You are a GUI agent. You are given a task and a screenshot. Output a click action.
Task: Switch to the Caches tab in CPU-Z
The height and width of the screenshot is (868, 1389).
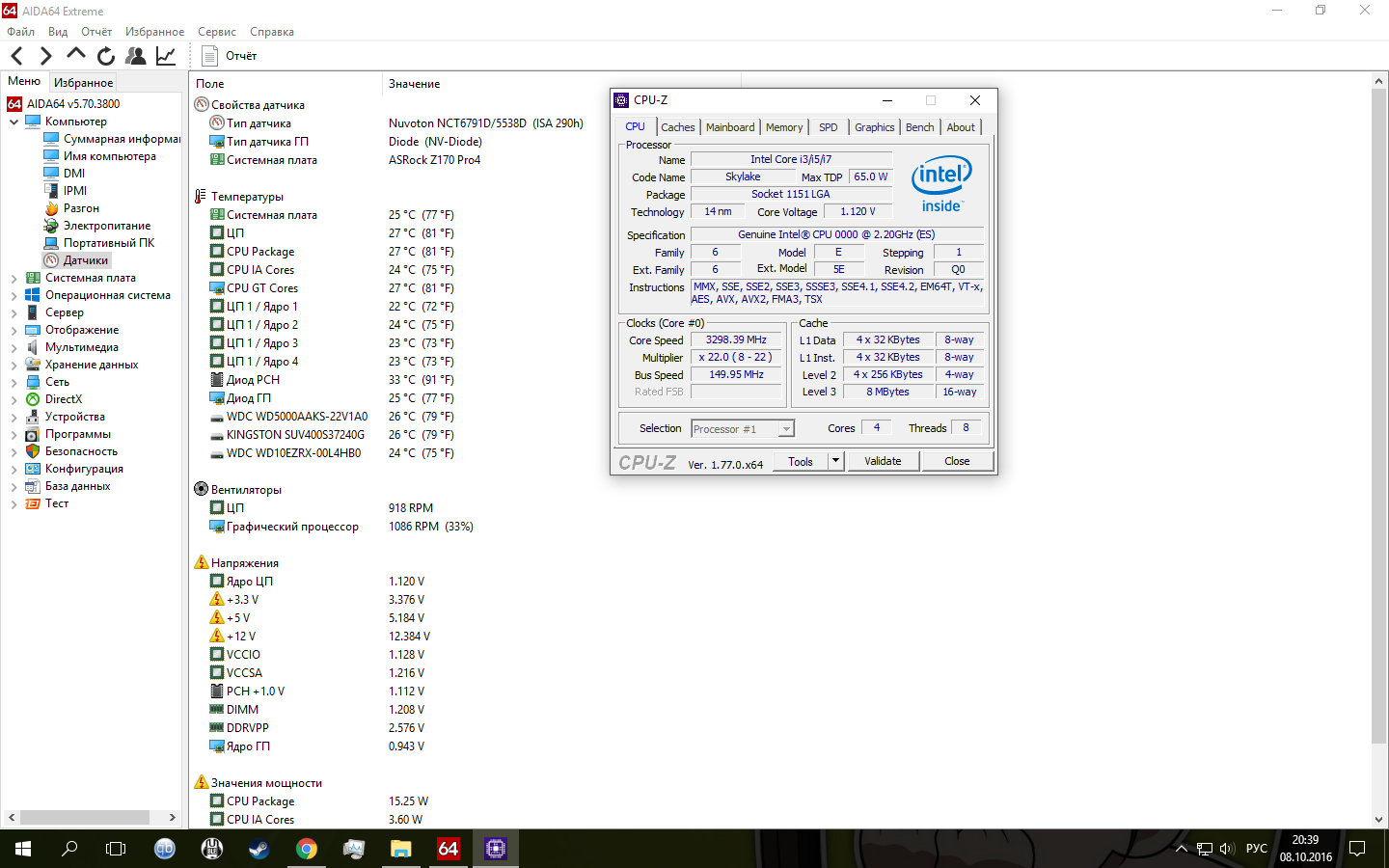[677, 127]
